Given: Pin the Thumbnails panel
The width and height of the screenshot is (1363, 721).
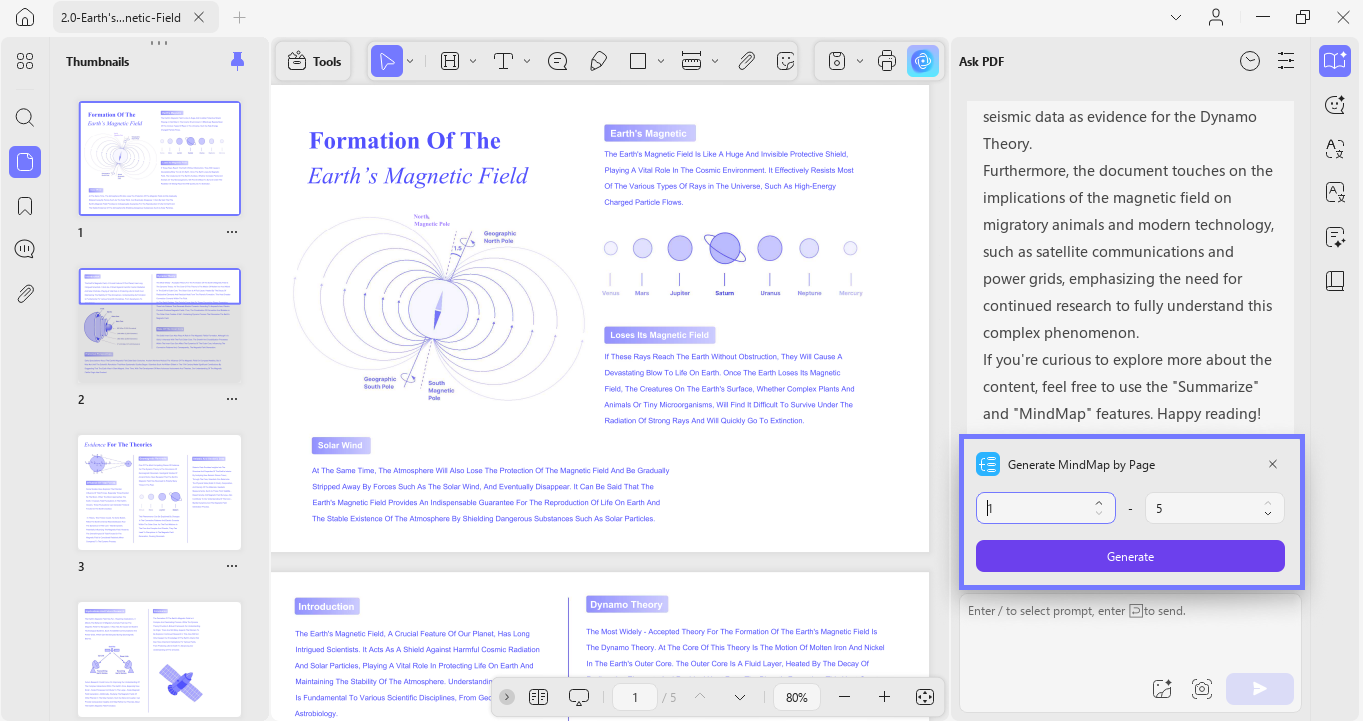Looking at the screenshot, I should [237, 61].
